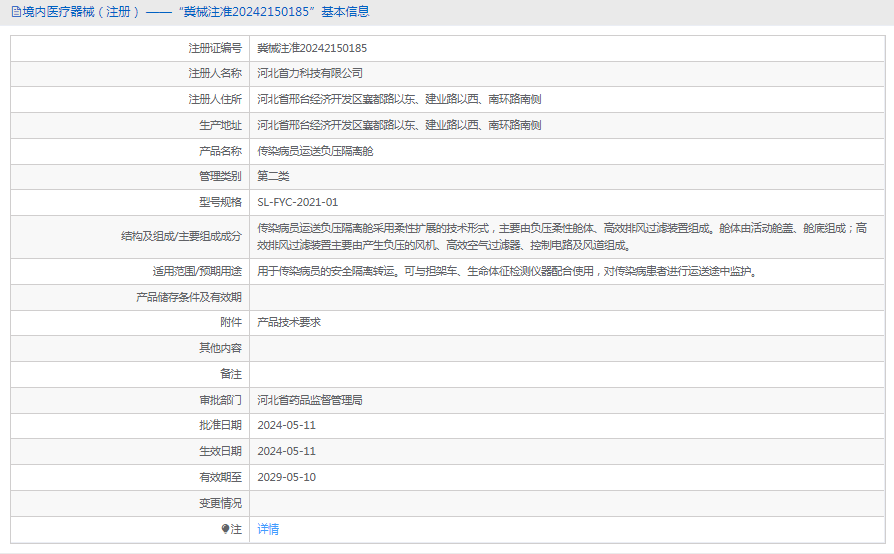Click the 产品名称 label

tap(220, 151)
